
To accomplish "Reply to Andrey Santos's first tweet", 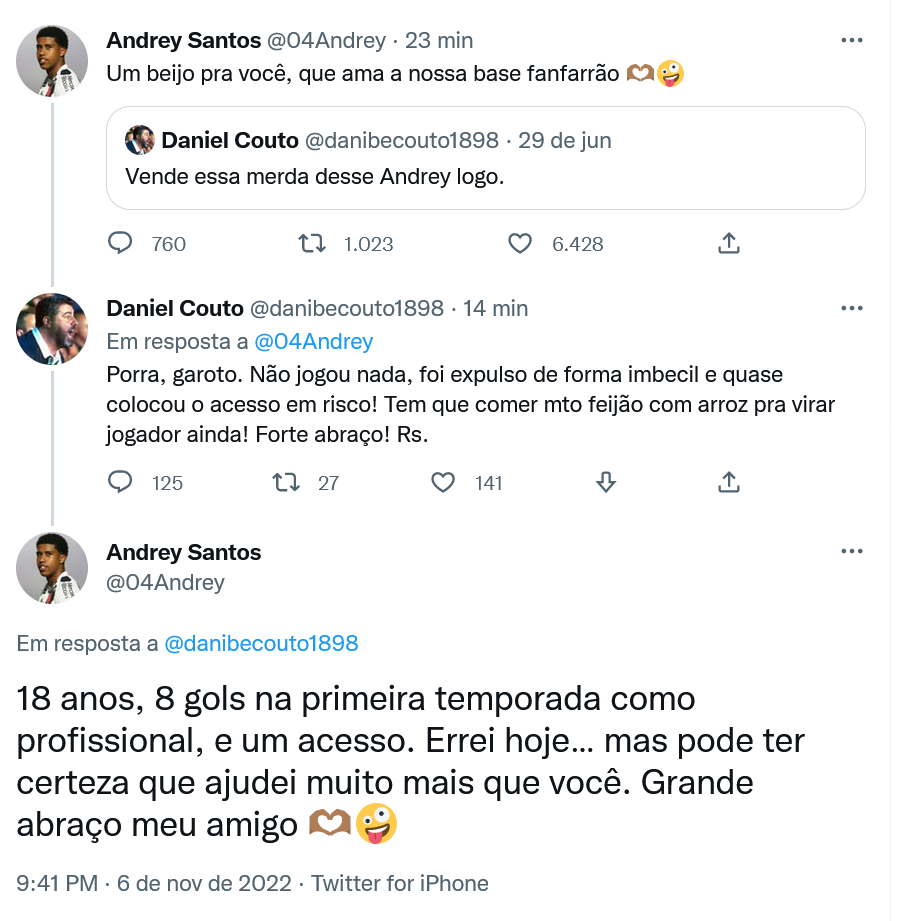I will coord(120,243).
